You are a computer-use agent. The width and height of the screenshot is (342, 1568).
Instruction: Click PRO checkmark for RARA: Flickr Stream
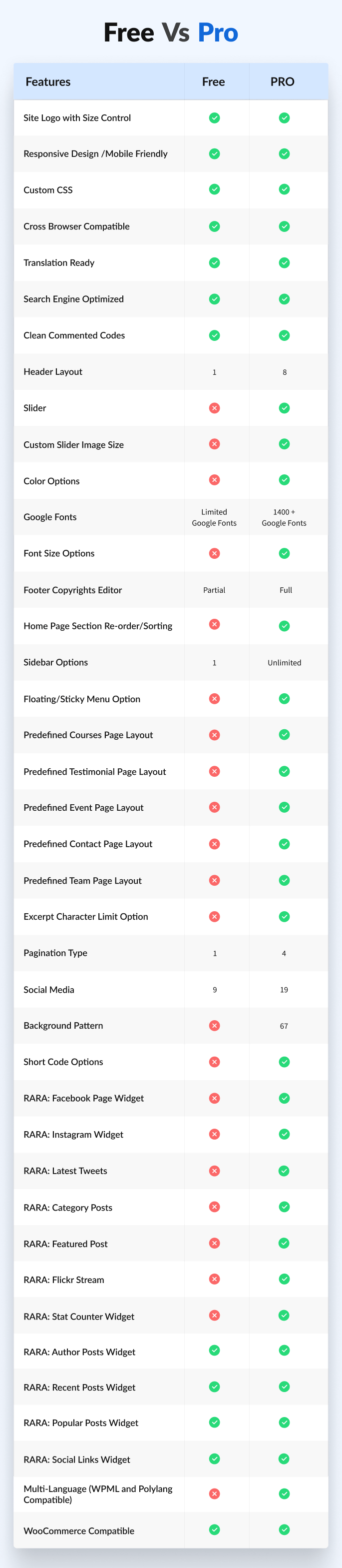pos(284,1279)
